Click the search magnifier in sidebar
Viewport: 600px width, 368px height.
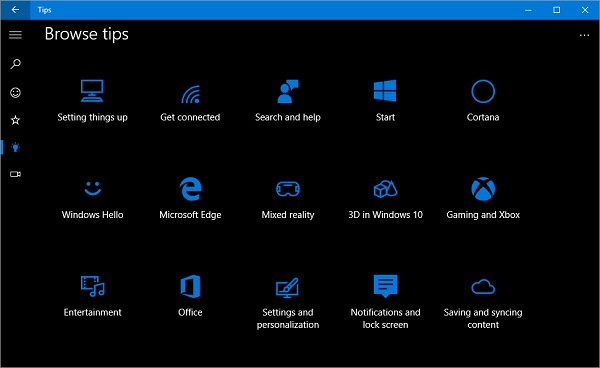pyautogui.click(x=15, y=64)
